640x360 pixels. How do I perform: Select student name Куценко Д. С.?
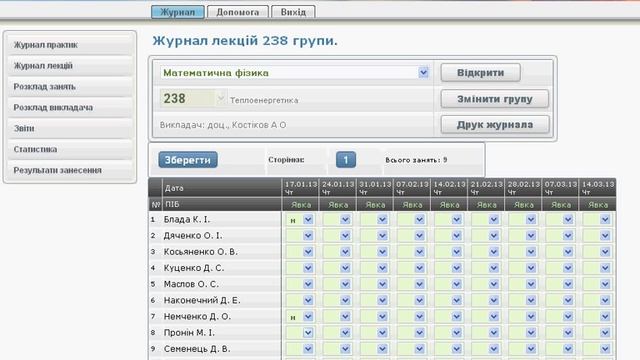pyautogui.click(x=193, y=268)
